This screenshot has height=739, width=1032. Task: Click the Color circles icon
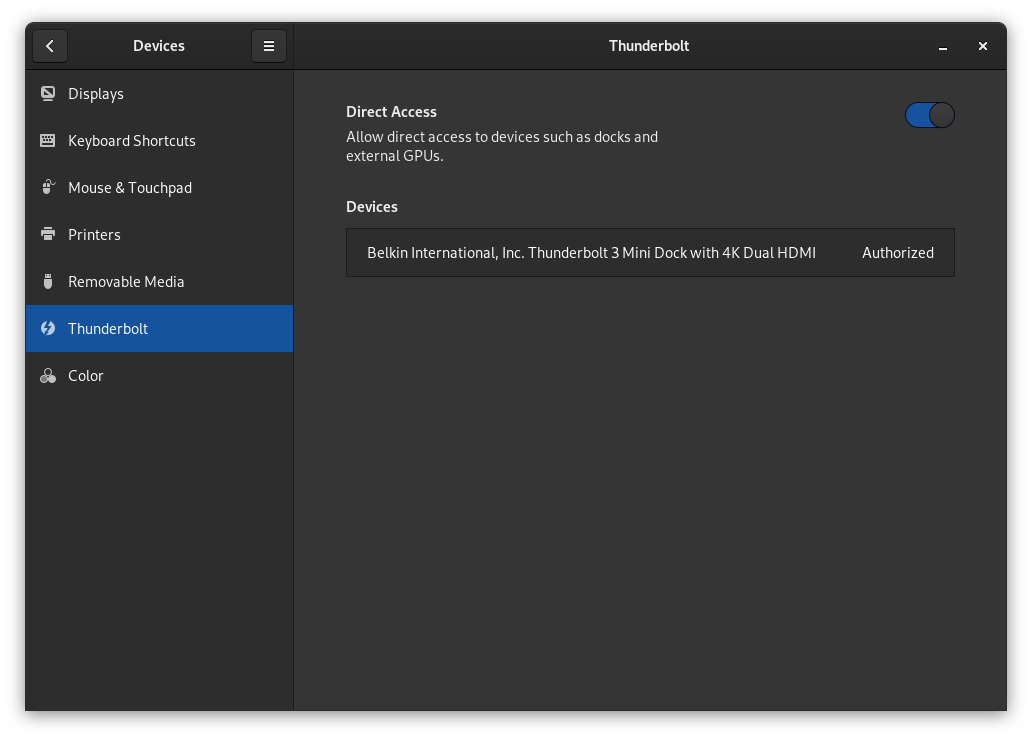(x=47, y=376)
